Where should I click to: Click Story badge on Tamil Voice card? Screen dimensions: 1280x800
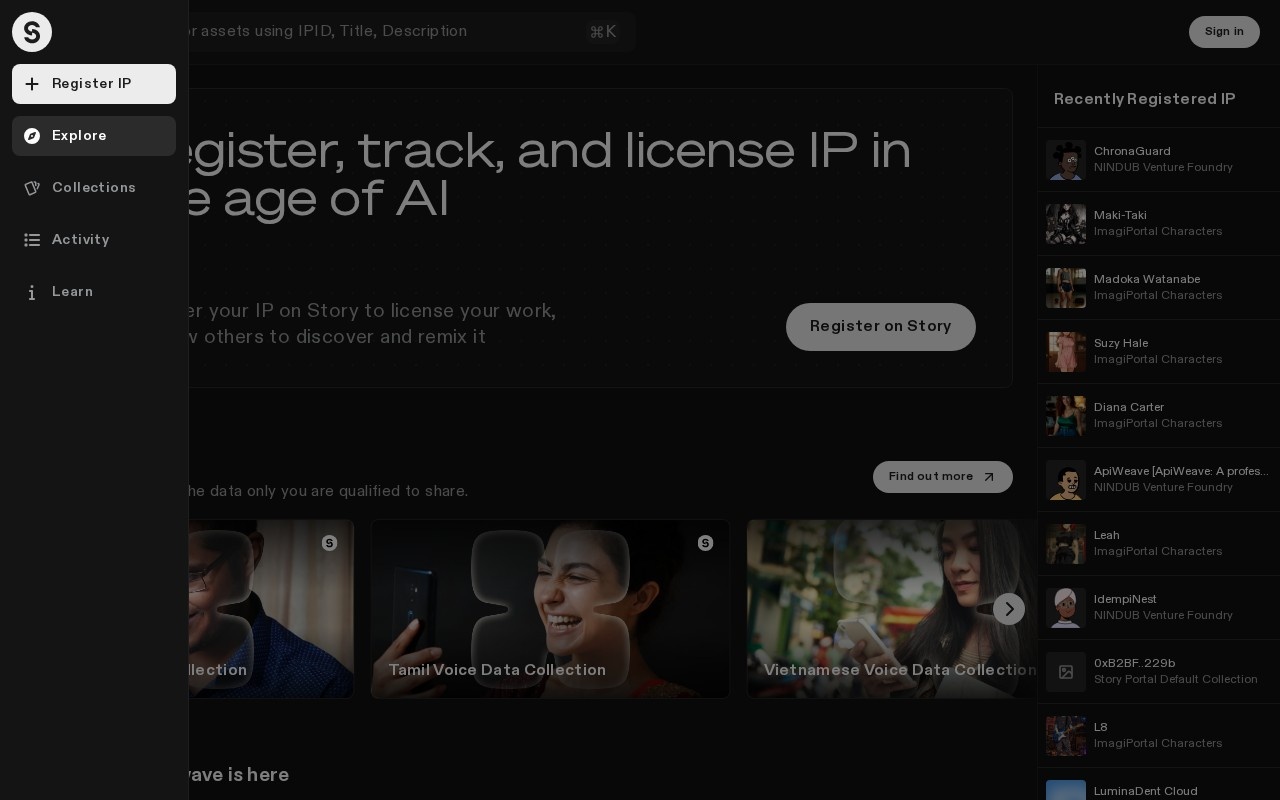705,543
